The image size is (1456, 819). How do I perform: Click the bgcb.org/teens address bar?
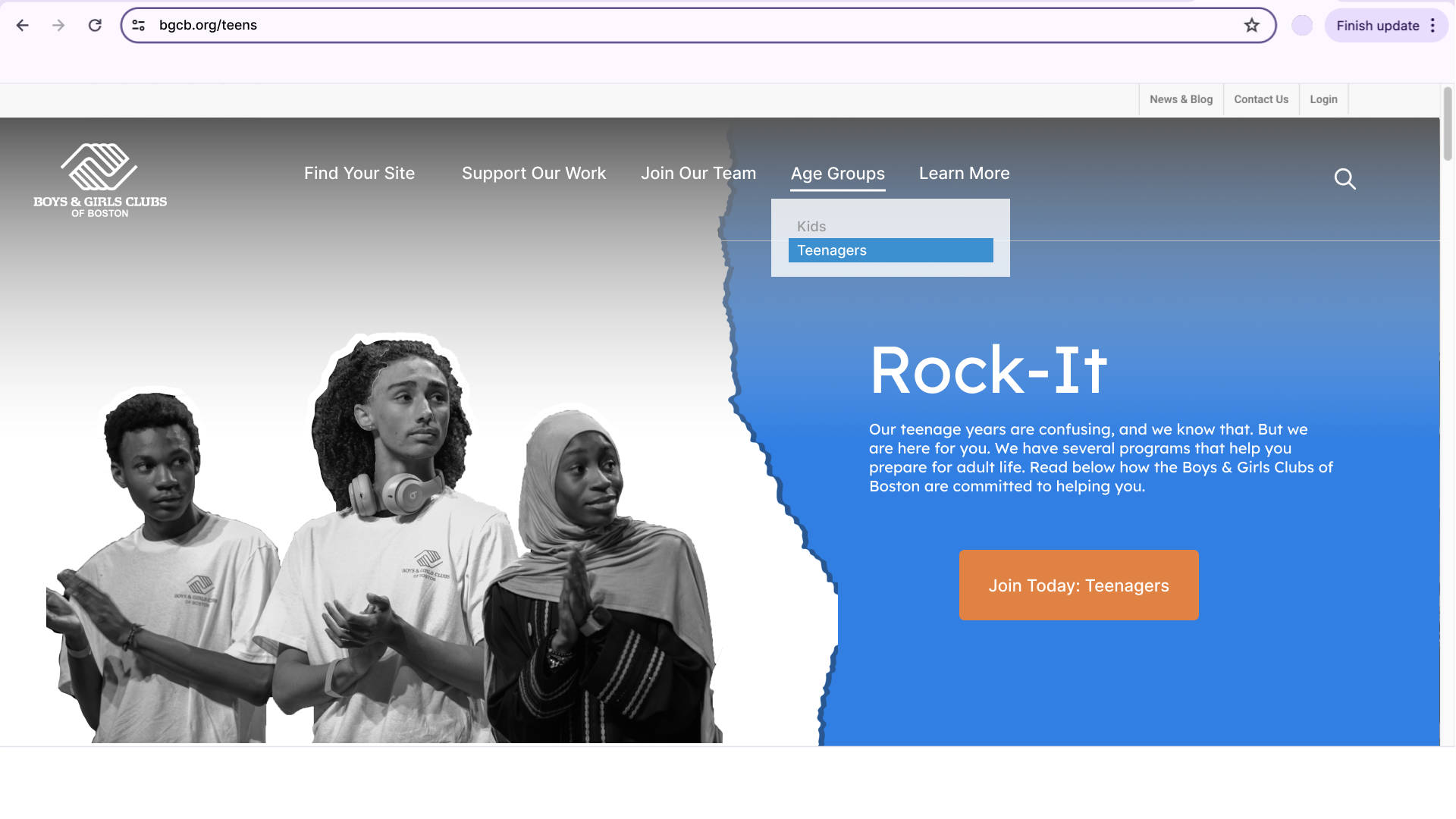pos(682,25)
